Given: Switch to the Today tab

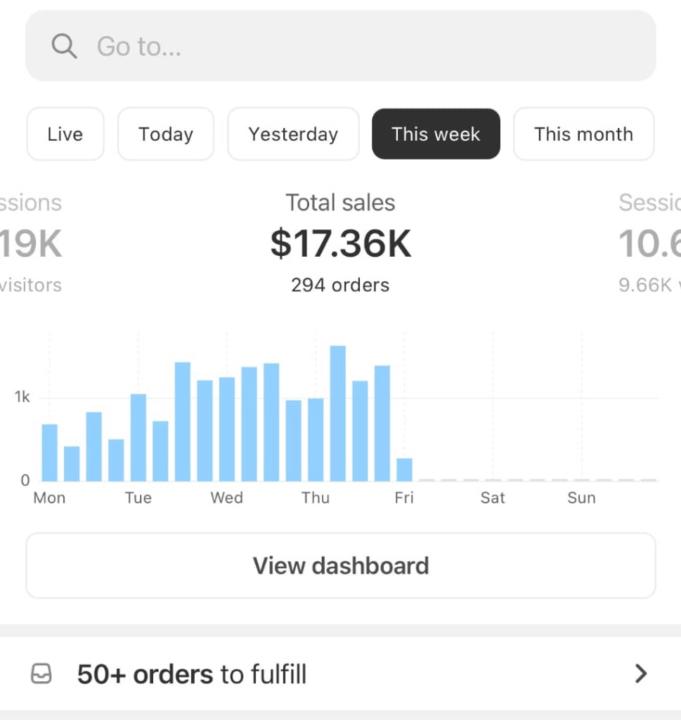Looking at the screenshot, I should click(x=166, y=134).
